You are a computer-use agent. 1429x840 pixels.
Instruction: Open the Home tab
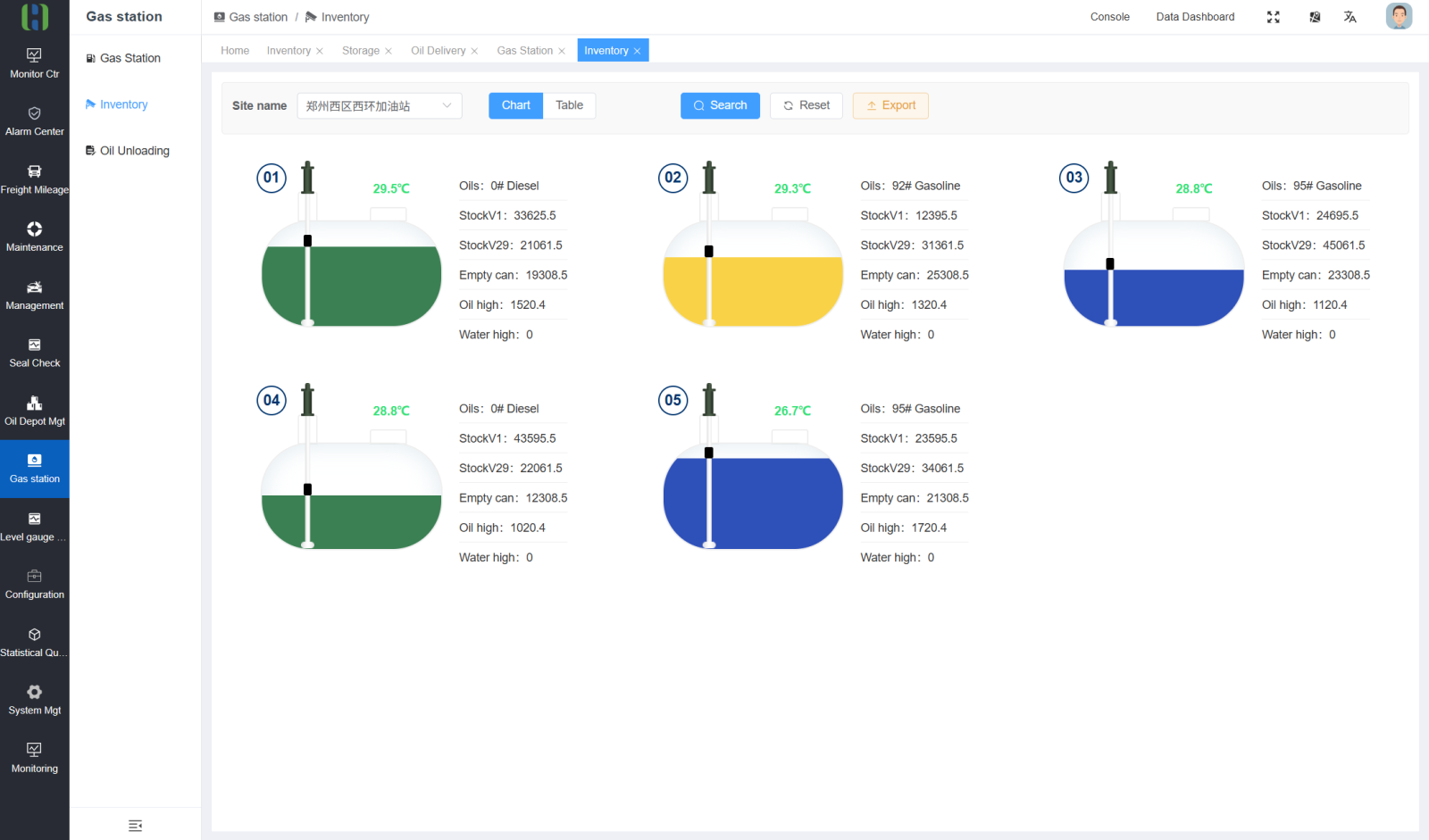[235, 51]
